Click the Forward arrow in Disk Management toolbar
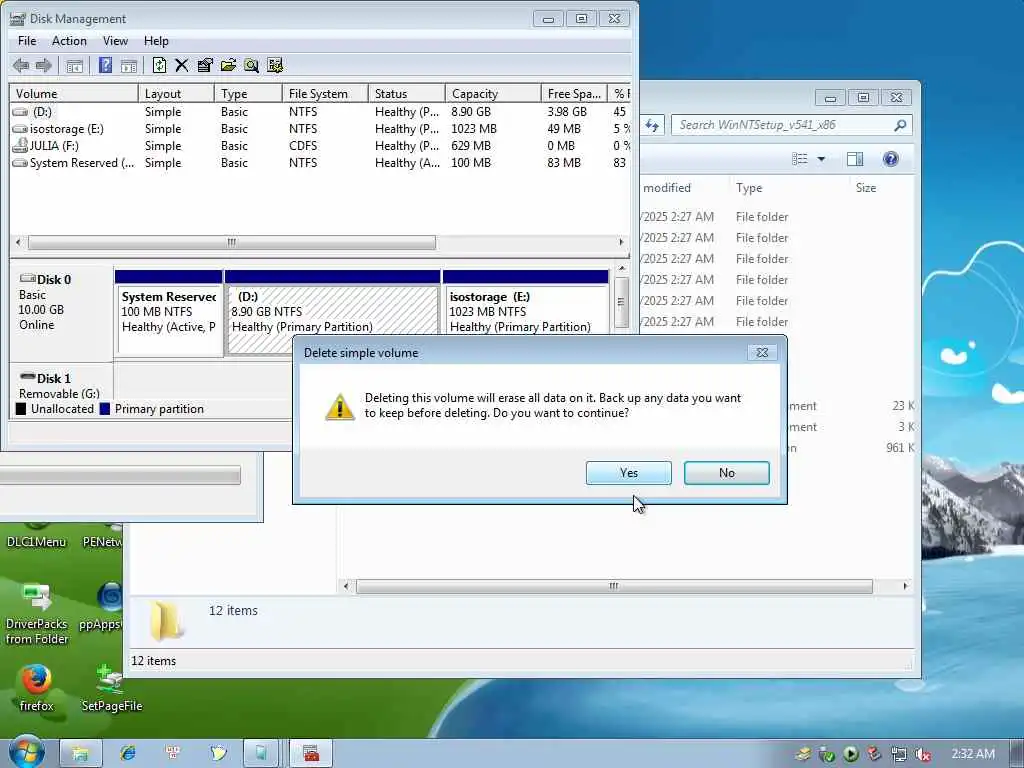This screenshot has width=1024, height=768. coord(44,65)
